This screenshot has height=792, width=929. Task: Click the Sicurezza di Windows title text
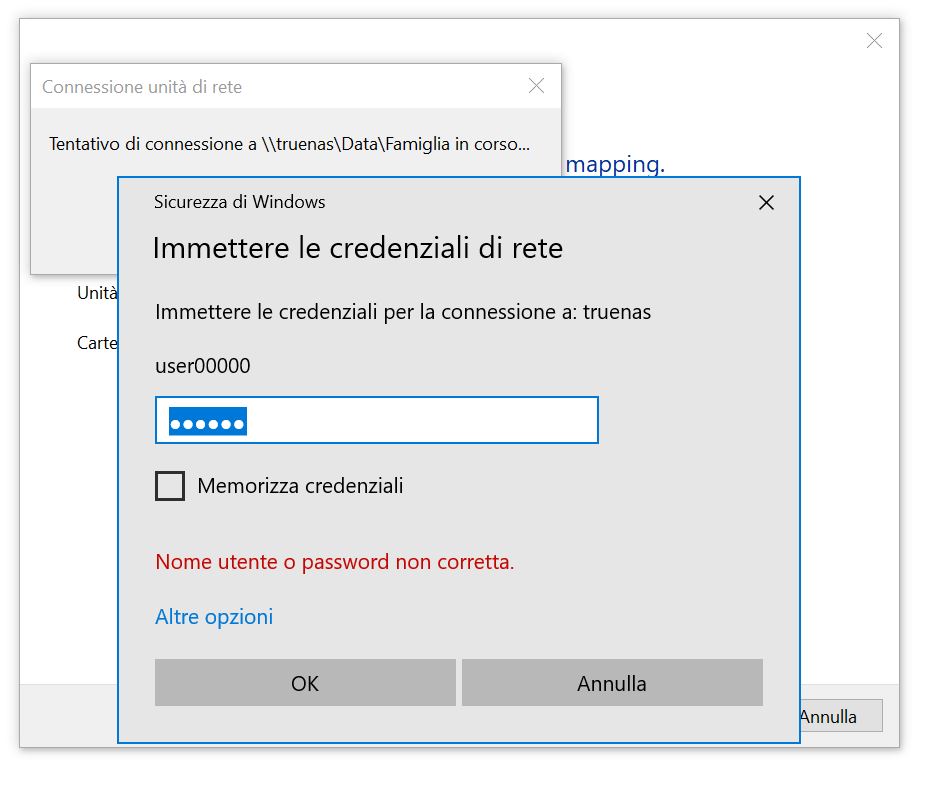(x=239, y=202)
